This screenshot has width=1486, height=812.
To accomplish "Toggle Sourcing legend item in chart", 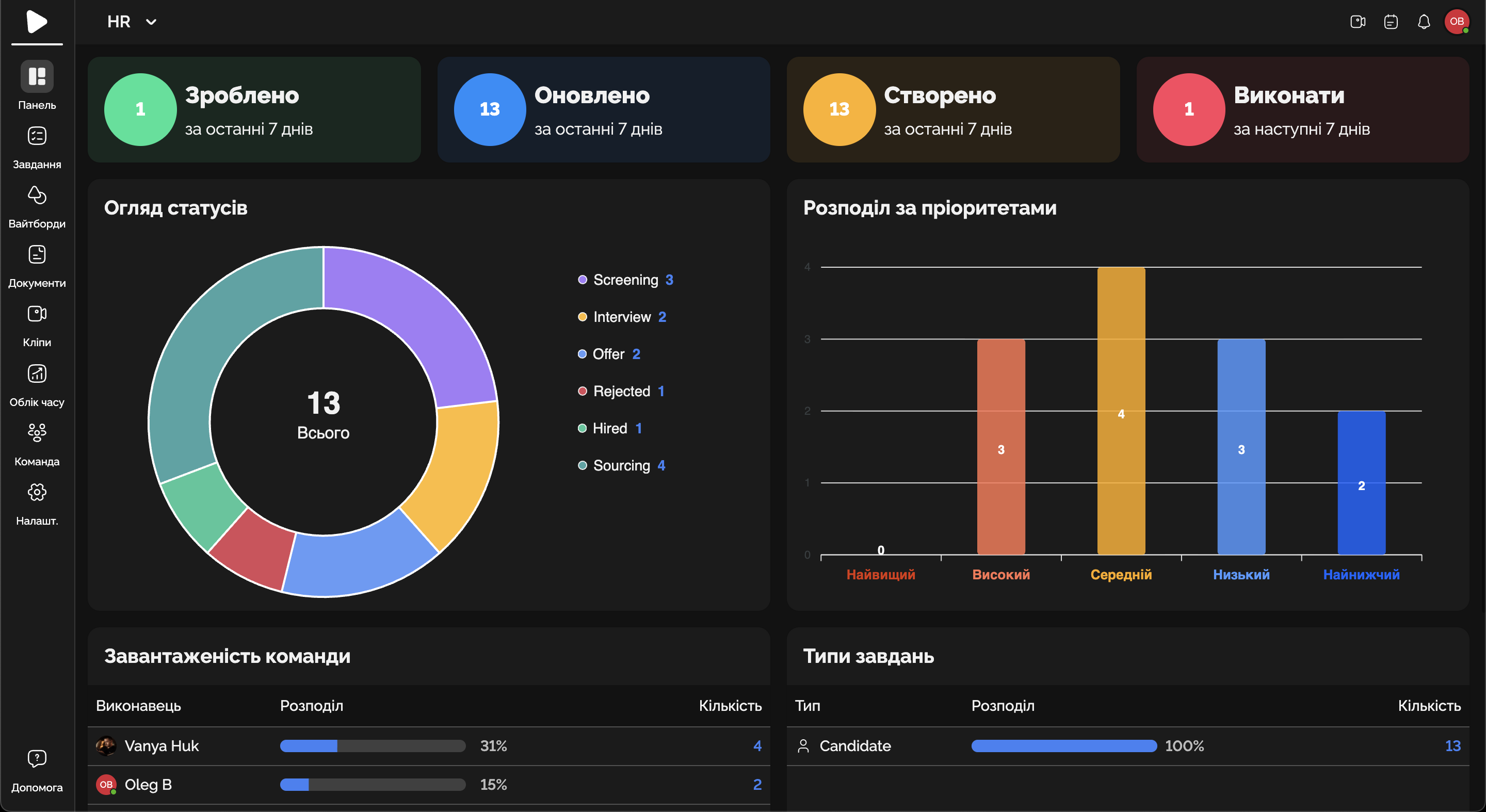I will (621, 465).
